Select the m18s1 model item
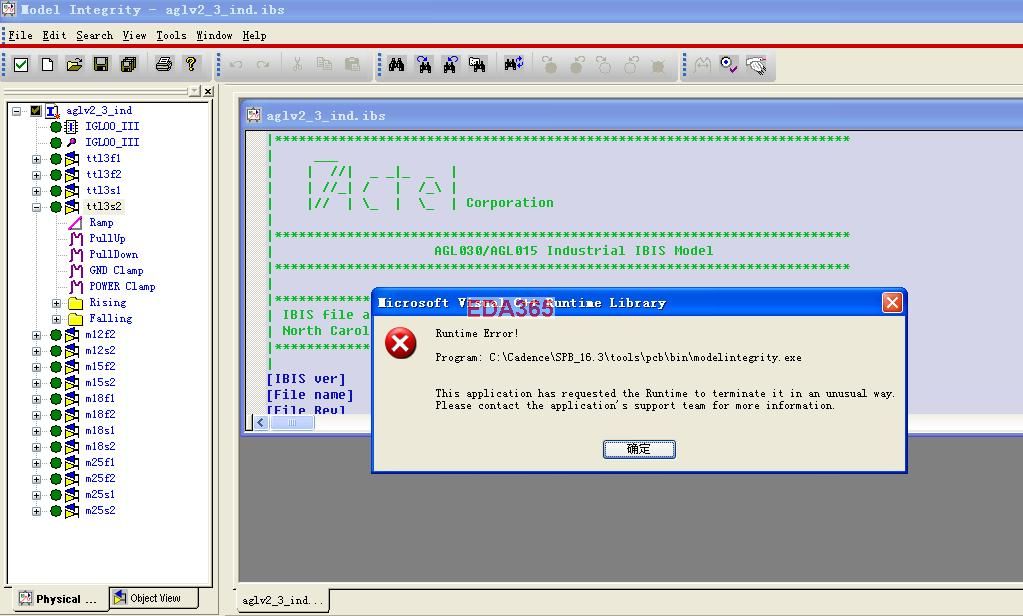Viewport: 1023px width, 616px height. coord(100,431)
